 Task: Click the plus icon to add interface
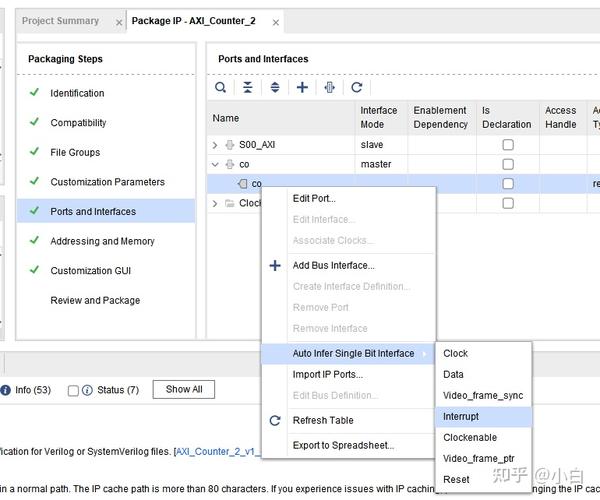[302, 88]
